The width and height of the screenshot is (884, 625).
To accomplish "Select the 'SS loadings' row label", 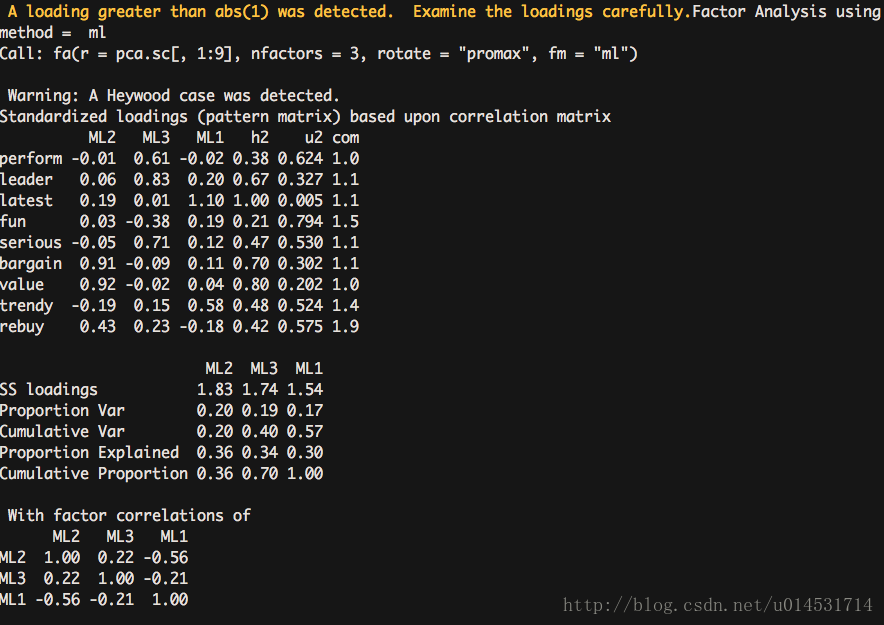I will tap(48, 390).
